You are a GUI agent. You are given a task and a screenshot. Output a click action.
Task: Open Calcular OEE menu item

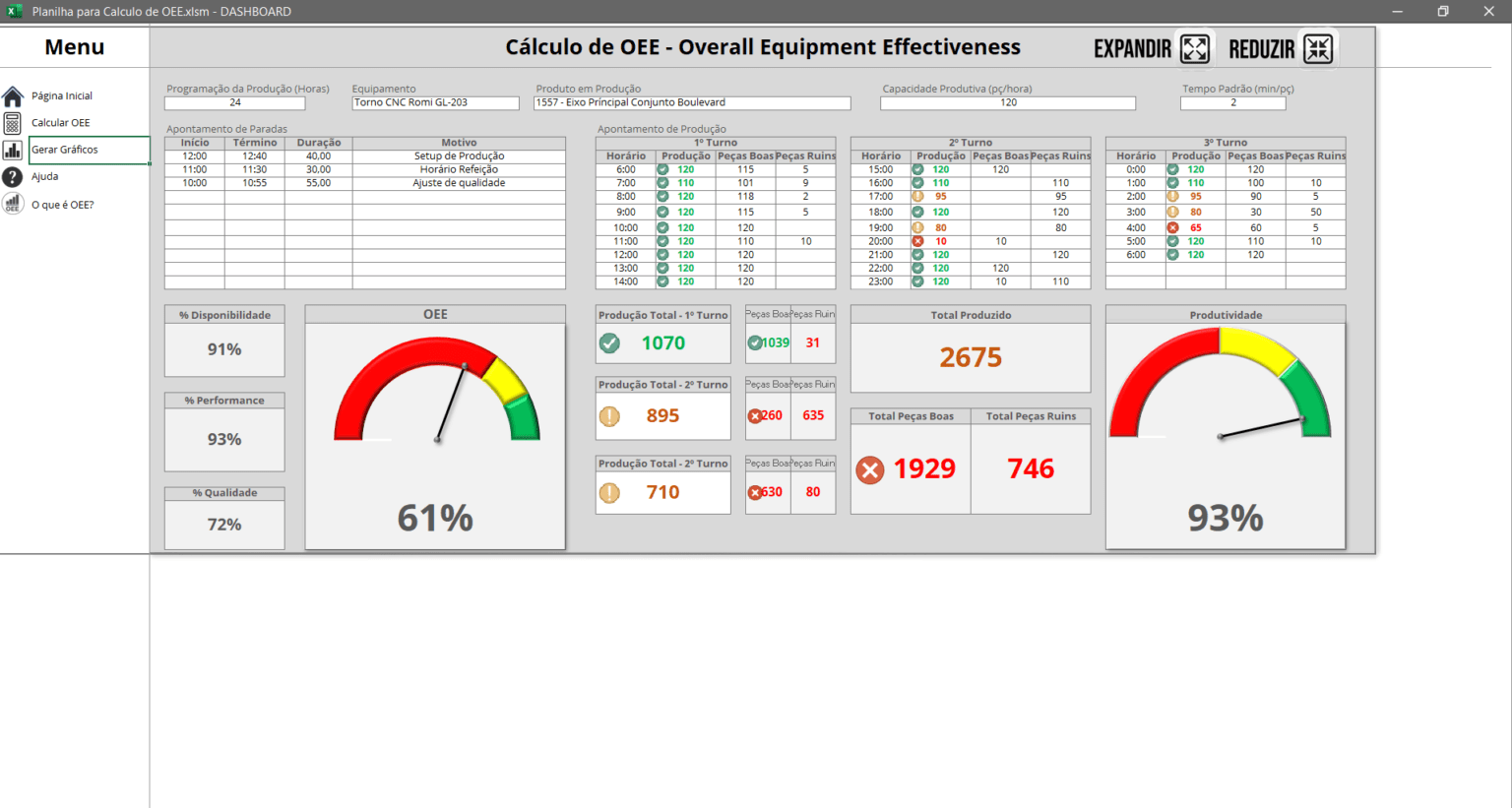point(61,123)
